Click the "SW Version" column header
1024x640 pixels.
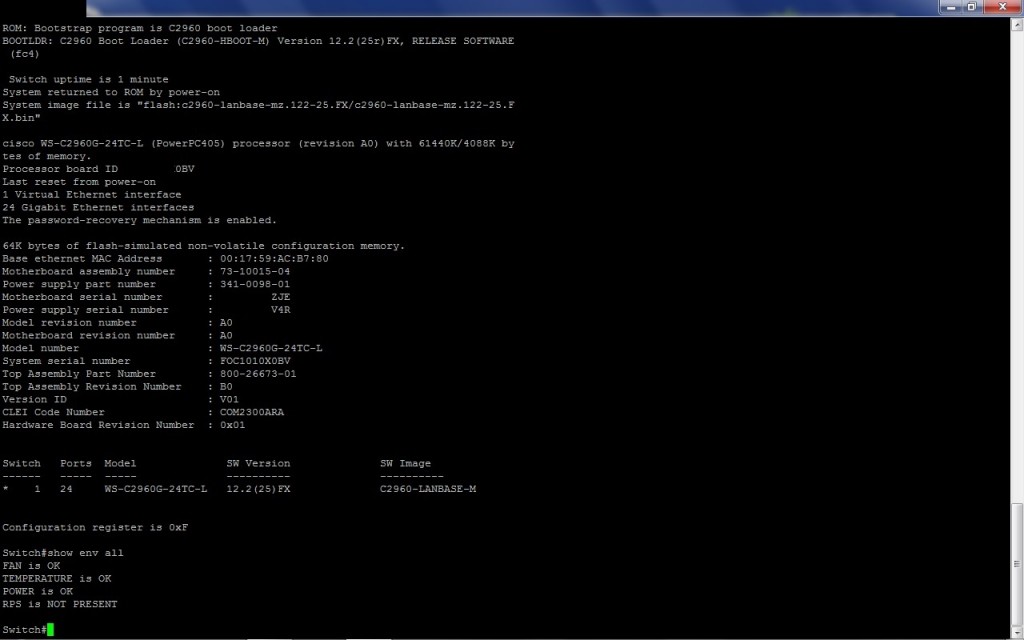click(259, 464)
